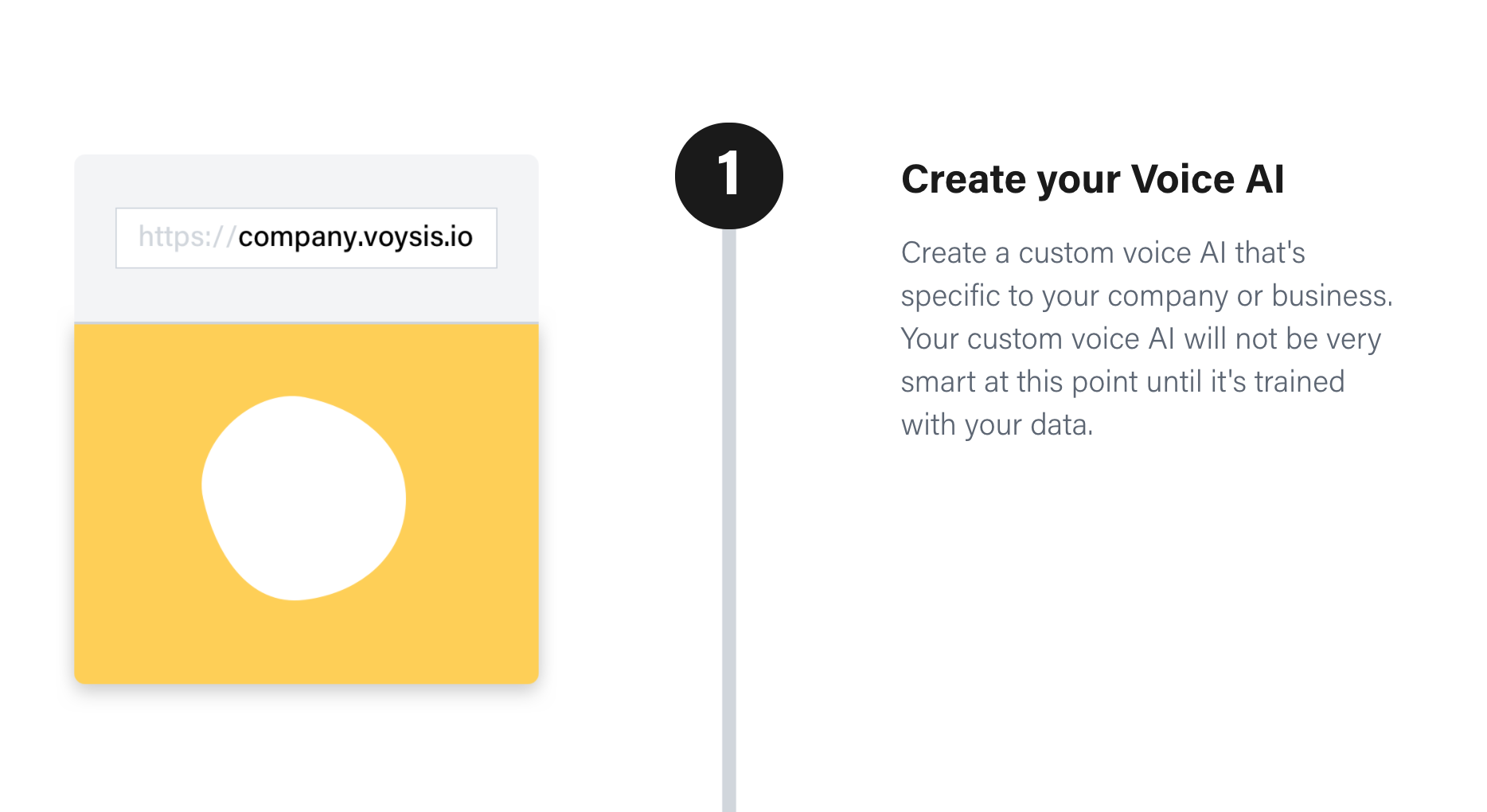The height and width of the screenshot is (812, 1487).
Task: Click the line "smart at this point until it's trained"
Action: coord(1122,382)
